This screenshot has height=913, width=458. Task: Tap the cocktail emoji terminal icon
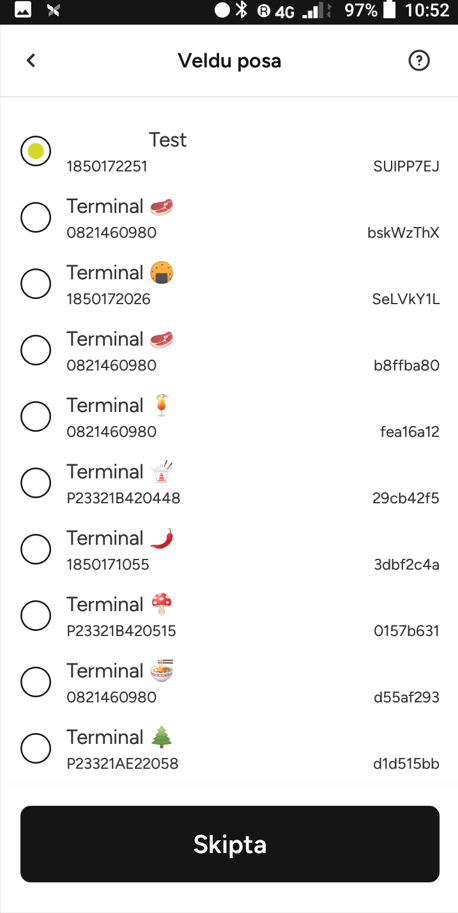pos(161,405)
